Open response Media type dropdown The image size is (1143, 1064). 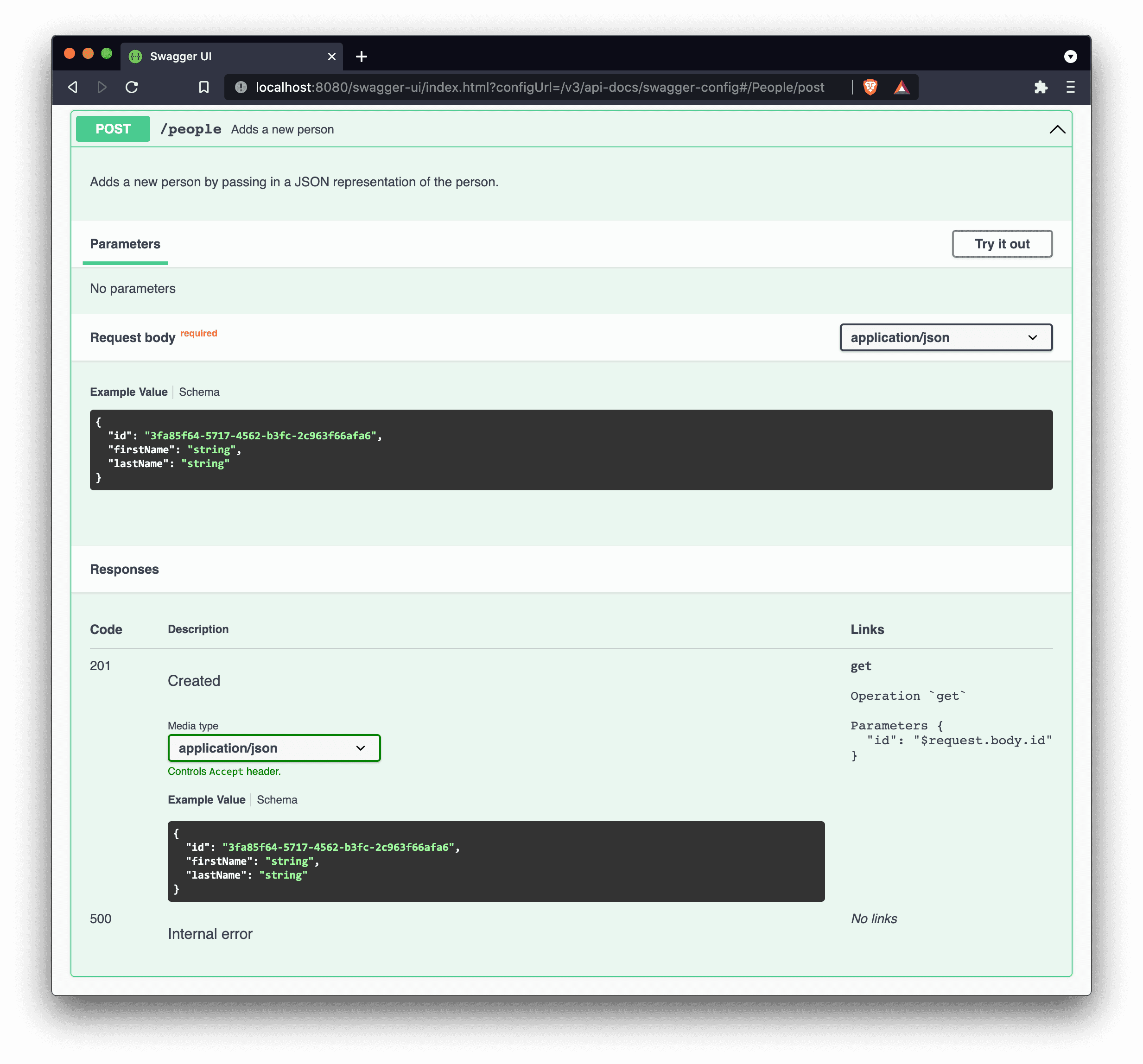(x=273, y=748)
